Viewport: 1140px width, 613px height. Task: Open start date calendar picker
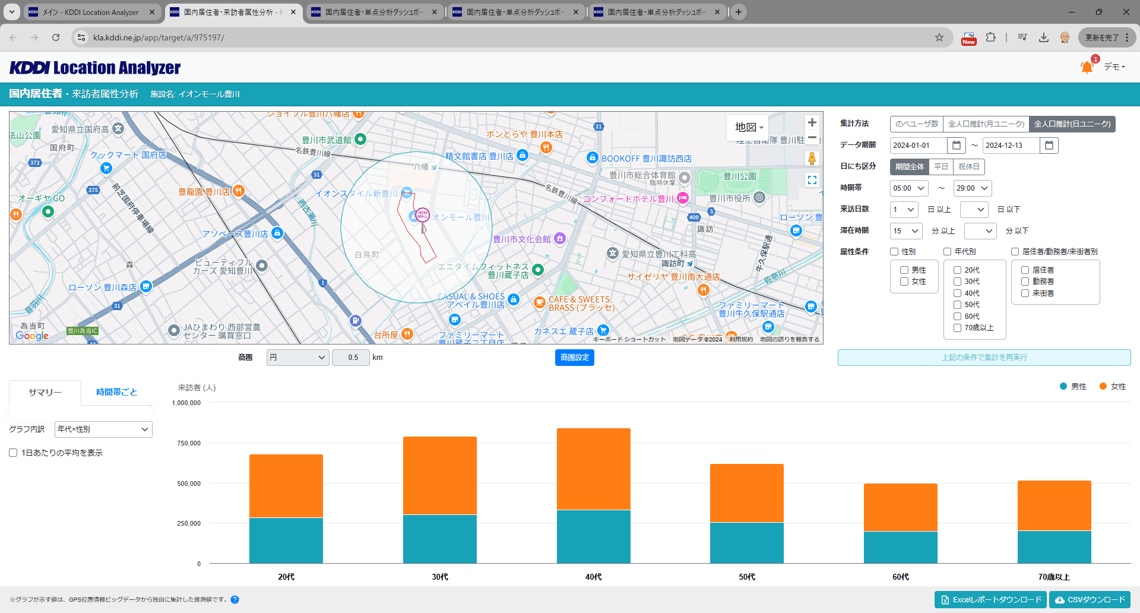tap(956, 146)
